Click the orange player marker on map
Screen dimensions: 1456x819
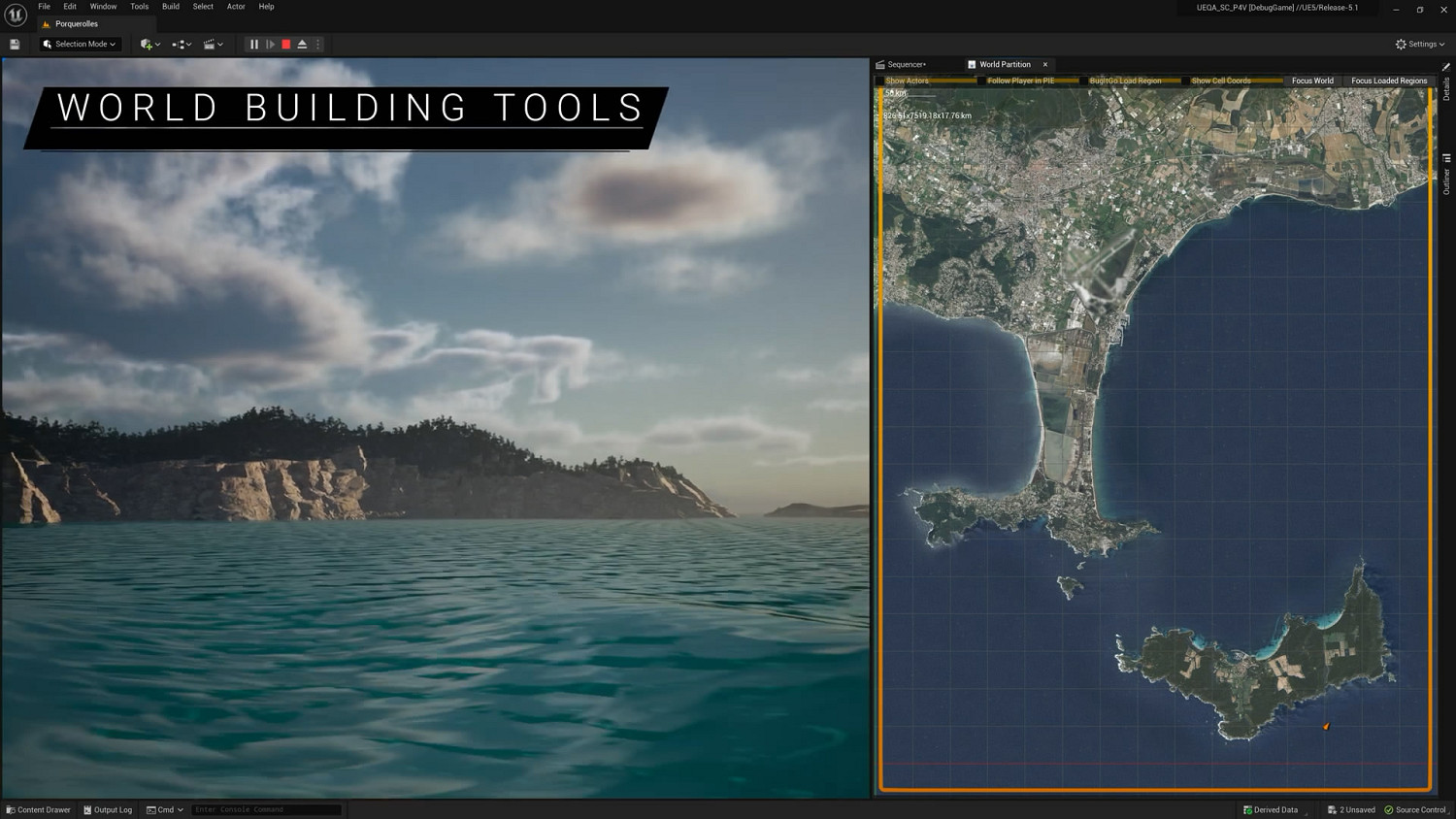(1326, 726)
